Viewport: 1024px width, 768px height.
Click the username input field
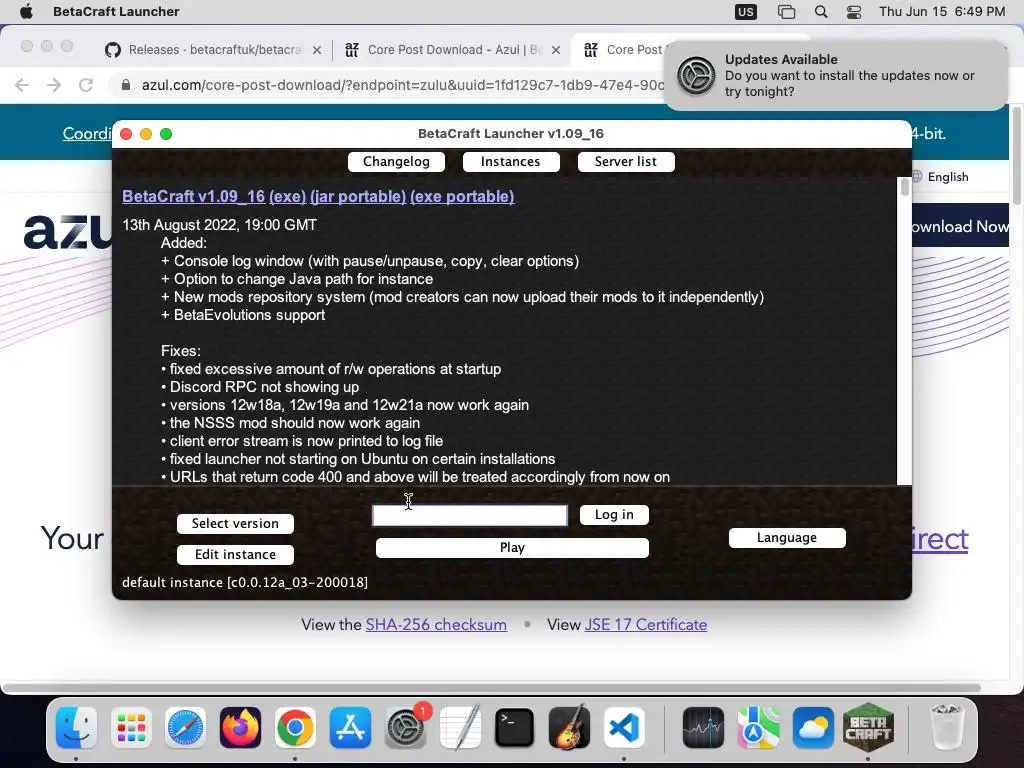tap(470, 515)
